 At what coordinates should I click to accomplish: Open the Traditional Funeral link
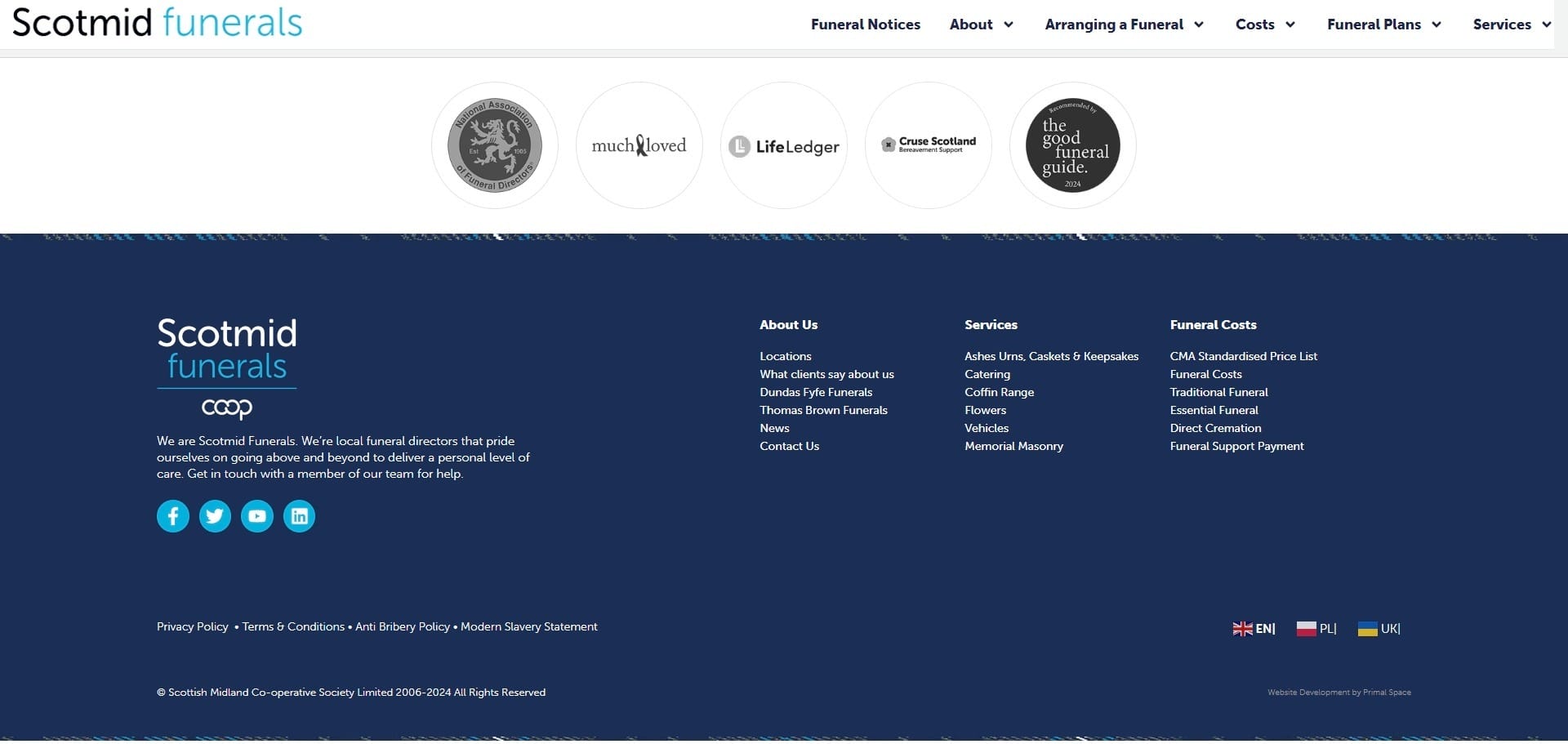pyautogui.click(x=1218, y=392)
